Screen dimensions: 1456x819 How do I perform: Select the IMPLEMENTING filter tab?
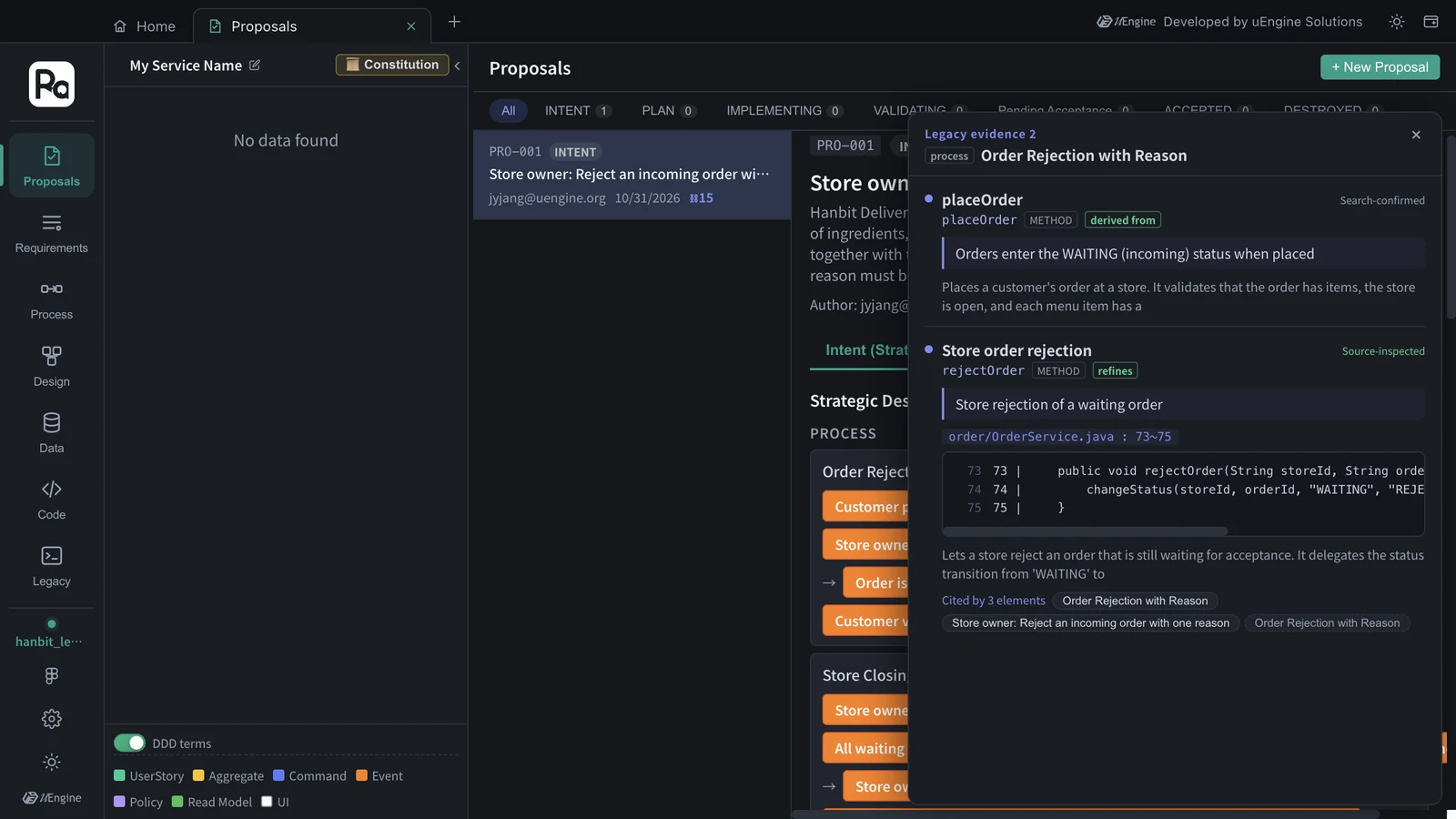(784, 110)
